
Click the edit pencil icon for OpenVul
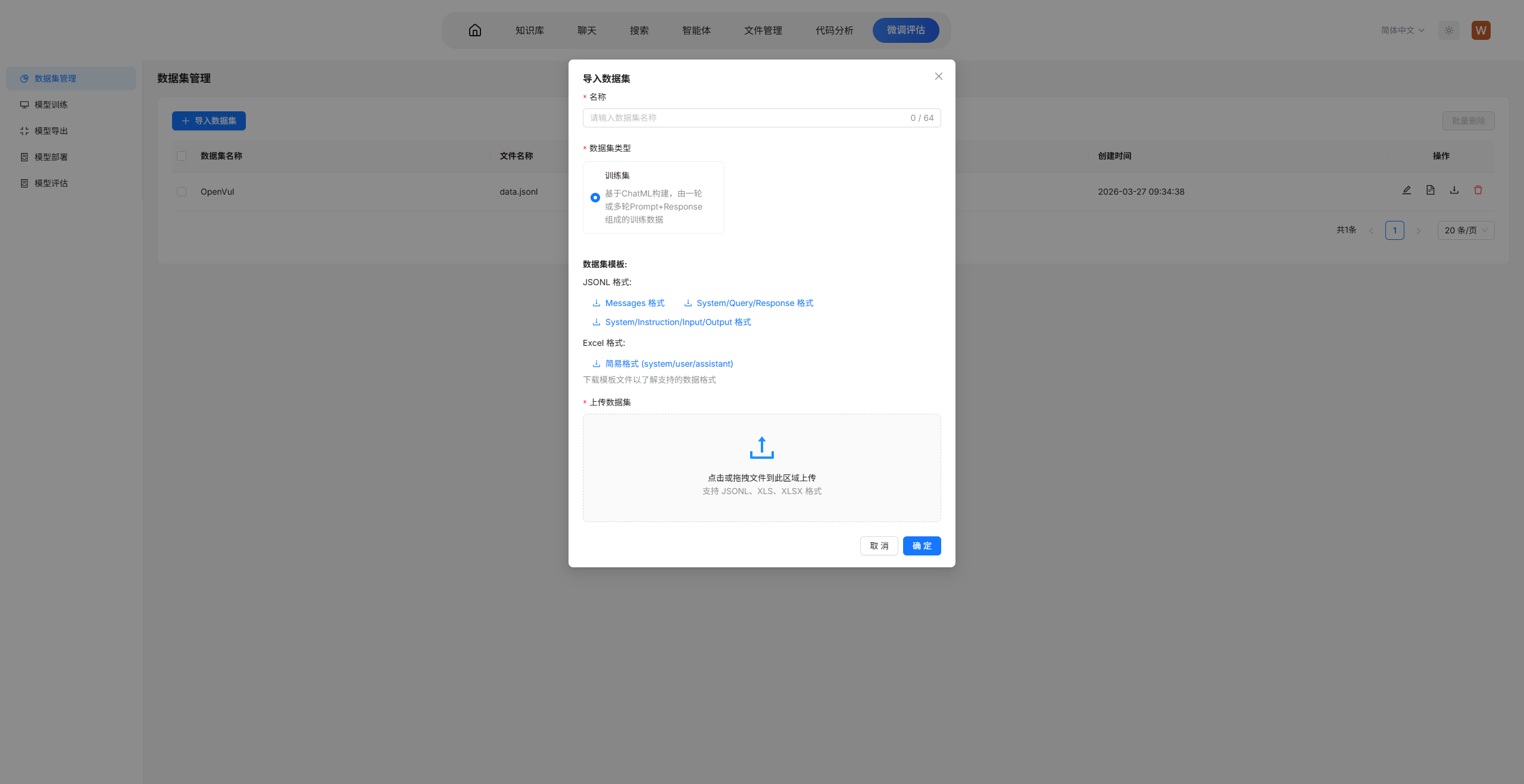point(1406,190)
